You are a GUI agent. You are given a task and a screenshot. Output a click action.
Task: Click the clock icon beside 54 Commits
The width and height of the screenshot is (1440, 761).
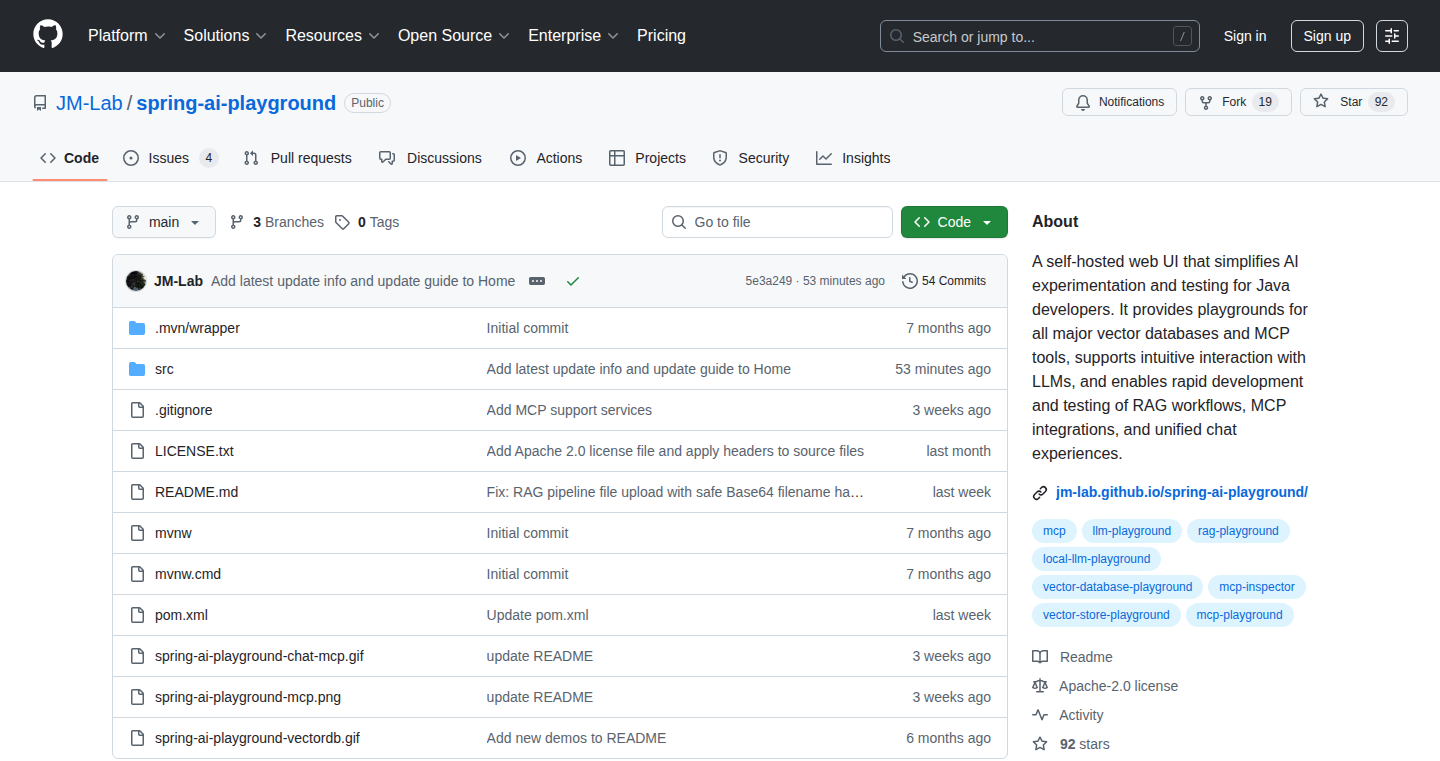coord(909,281)
